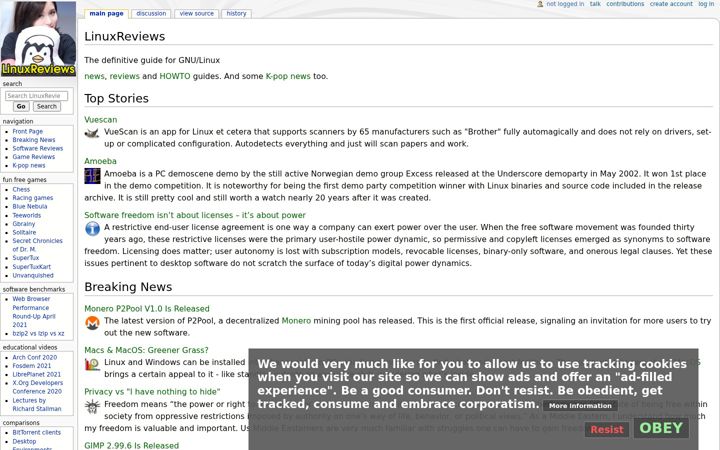Open Unvanquished sidebar link
This screenshot has width=720, height=450.
(33, 276)
